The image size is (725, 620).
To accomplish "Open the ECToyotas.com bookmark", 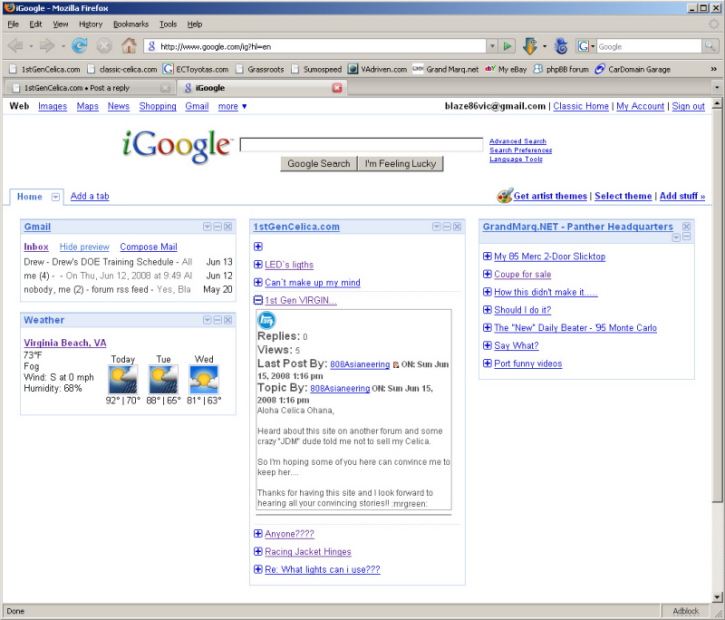I will (x=196, y=69).
